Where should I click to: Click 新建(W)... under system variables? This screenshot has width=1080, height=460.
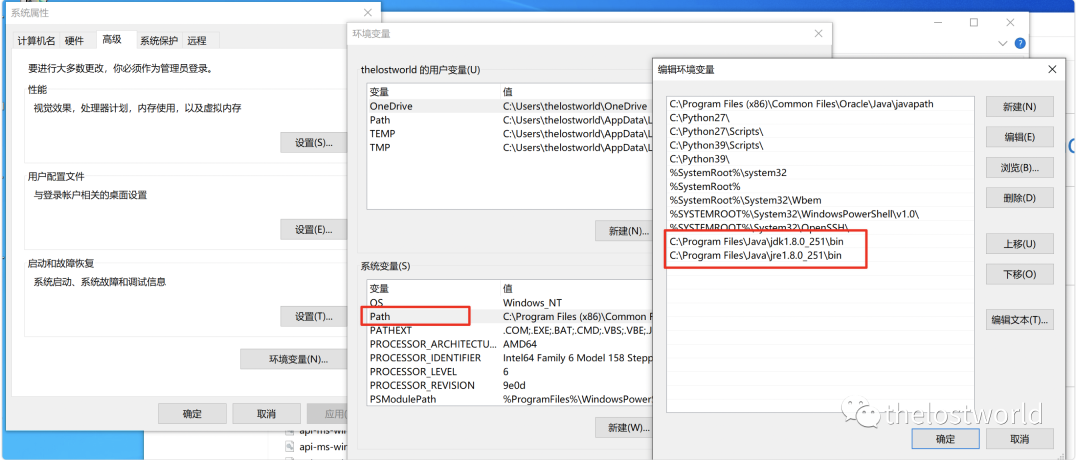tap(623, 428)
